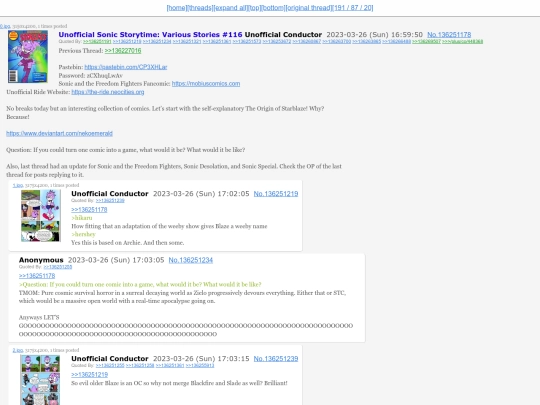Image resolution: width=540 pixels, height=405 pixels.
Task: Click expand all in top navigation
Action: tap(230, 8)
